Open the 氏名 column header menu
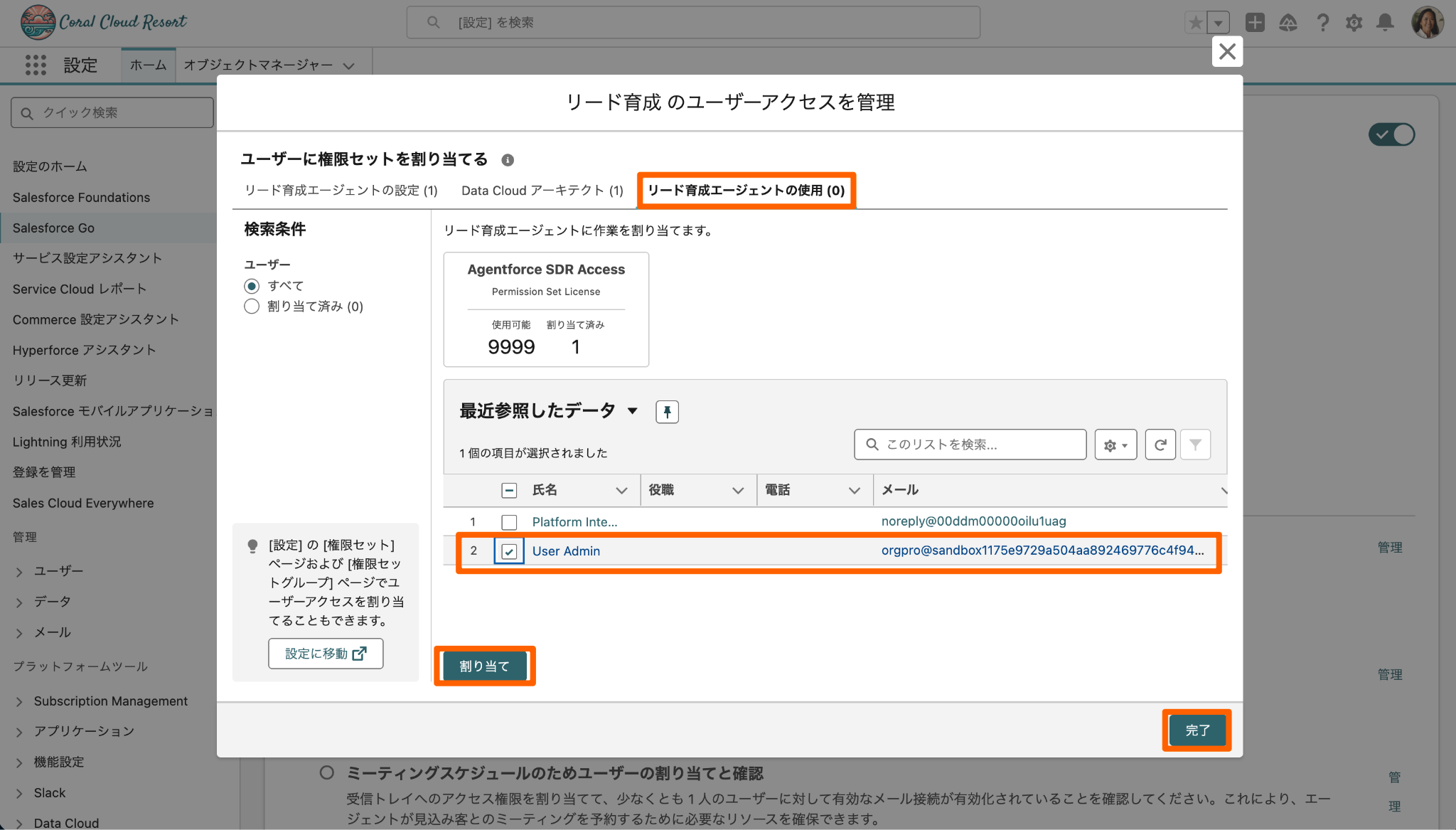Image resolution: width=1456 pixels, height=830 pixels. pyautogui.click(x=621, y=491)
